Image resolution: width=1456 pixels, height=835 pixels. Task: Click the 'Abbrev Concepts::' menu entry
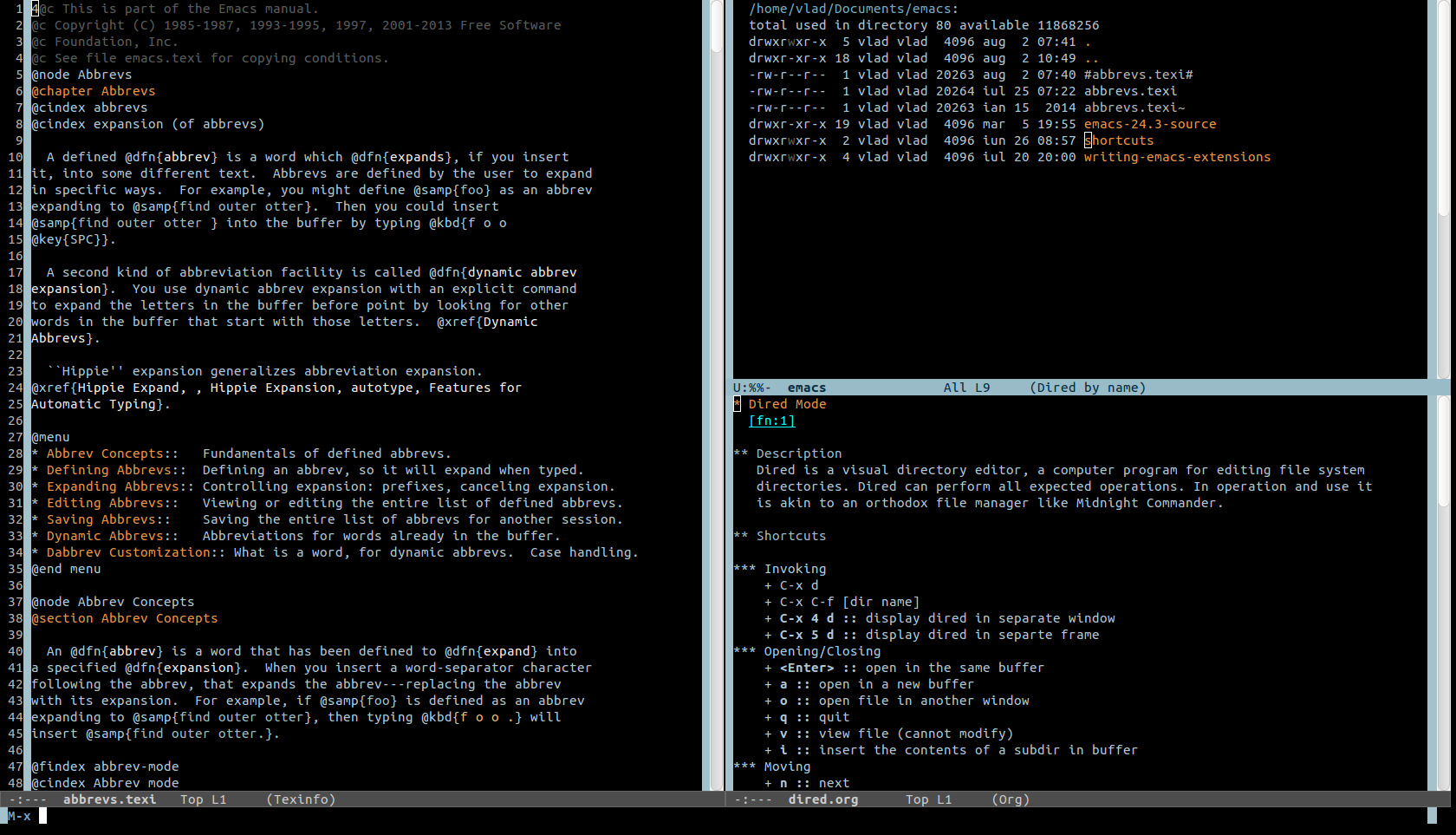point(113,453)
